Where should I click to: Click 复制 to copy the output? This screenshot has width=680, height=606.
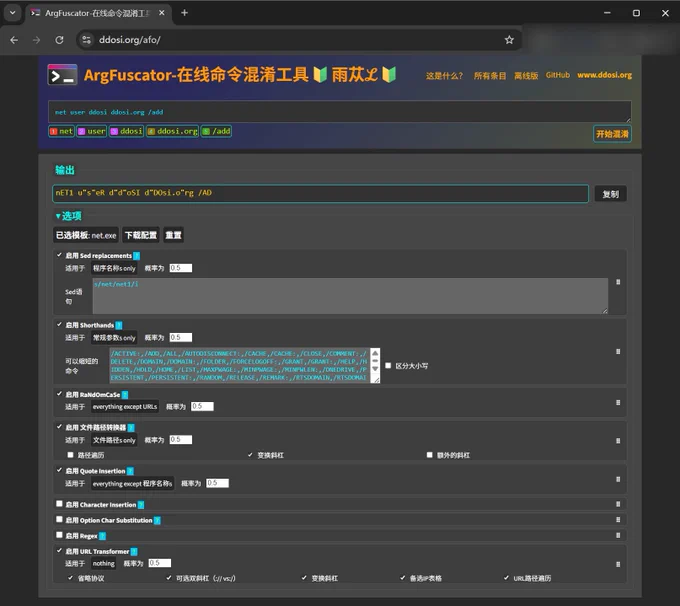610,194
